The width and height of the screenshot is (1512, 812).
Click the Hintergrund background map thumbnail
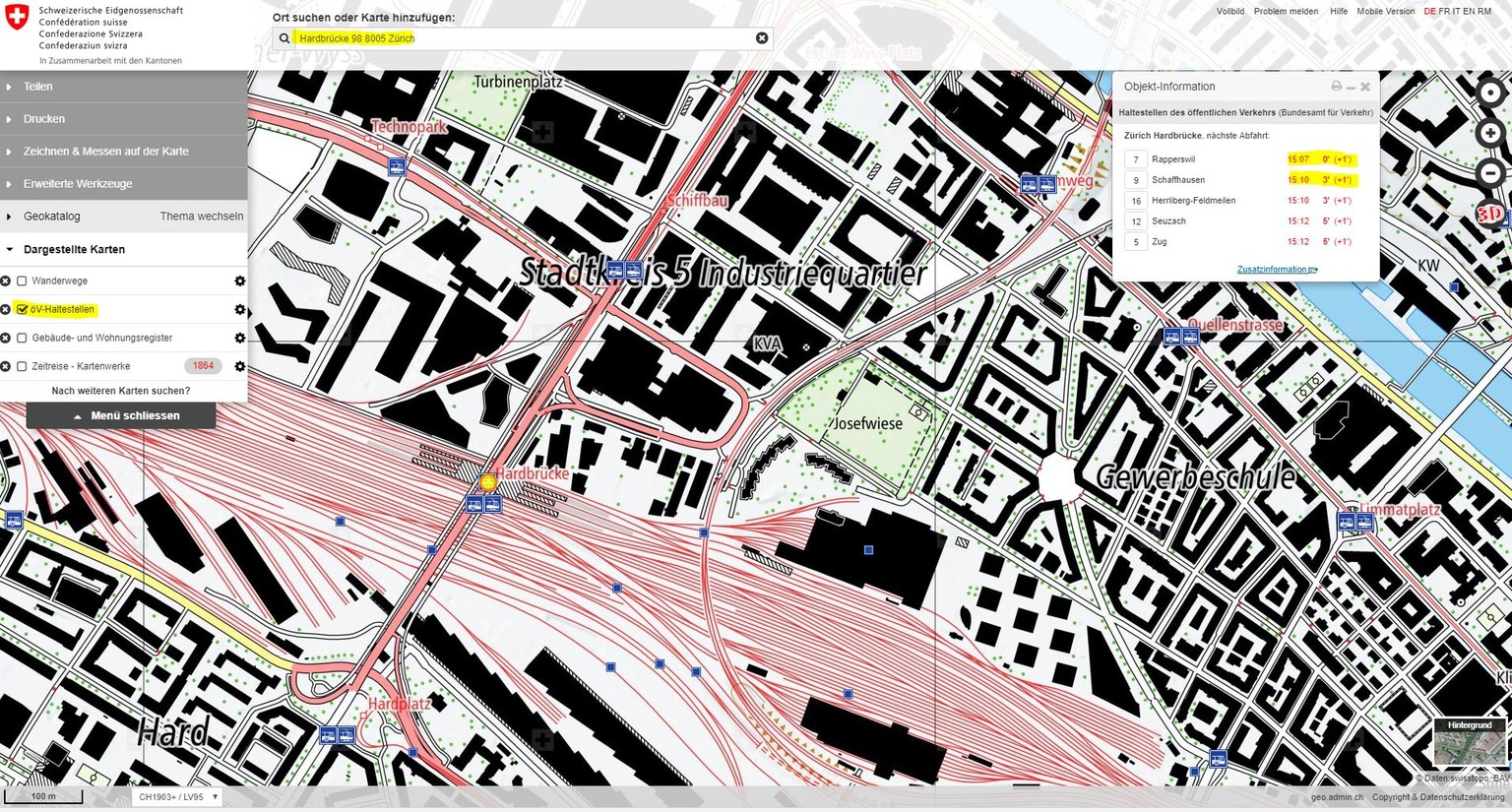pyautogui.click(x=1469, y=743)
